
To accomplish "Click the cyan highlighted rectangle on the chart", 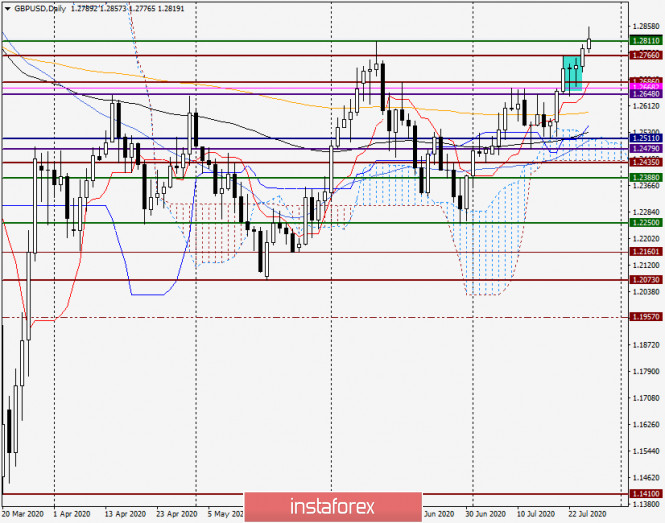I will [571, 73].
